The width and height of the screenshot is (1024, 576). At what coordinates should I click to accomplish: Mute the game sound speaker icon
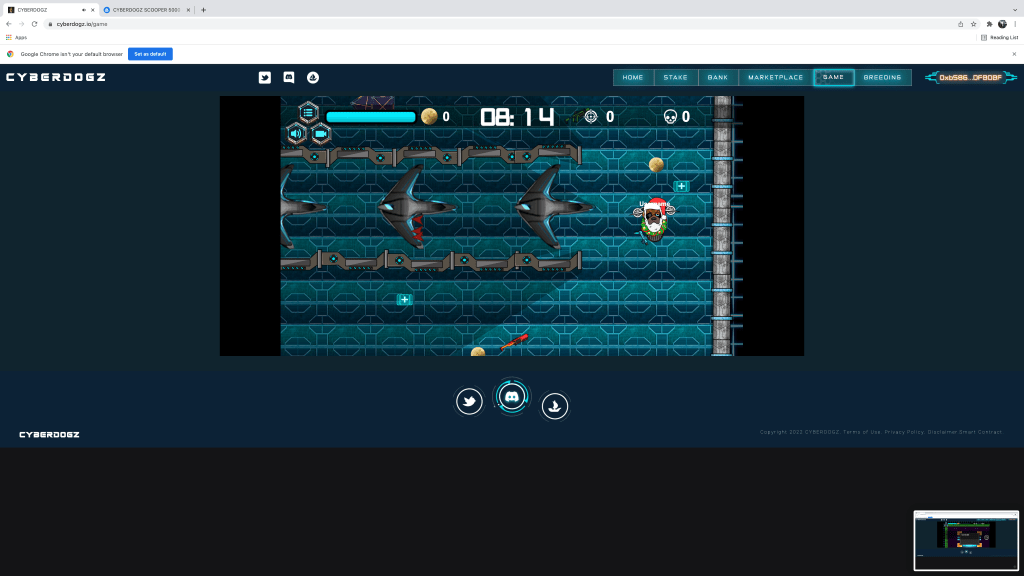point(296,134)
